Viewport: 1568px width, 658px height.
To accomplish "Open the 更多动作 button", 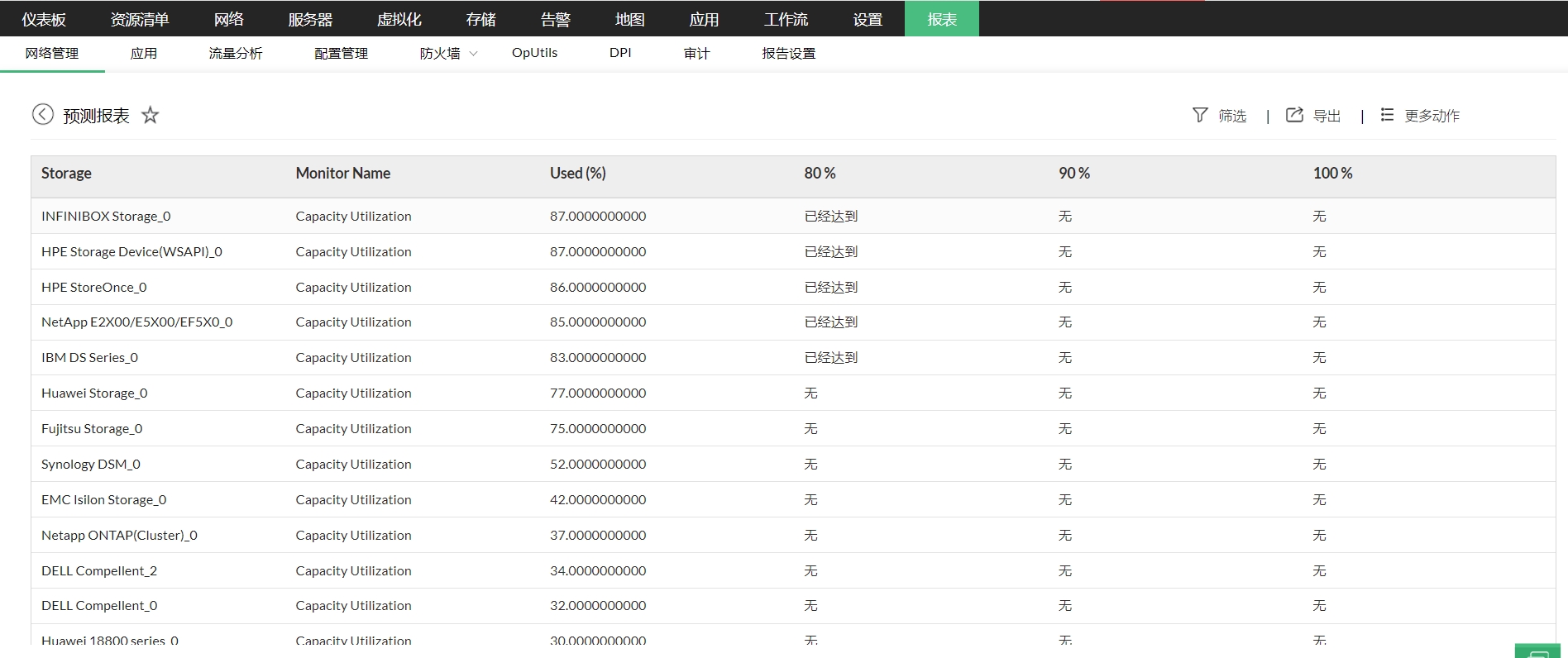I will tap(1432, 116).
